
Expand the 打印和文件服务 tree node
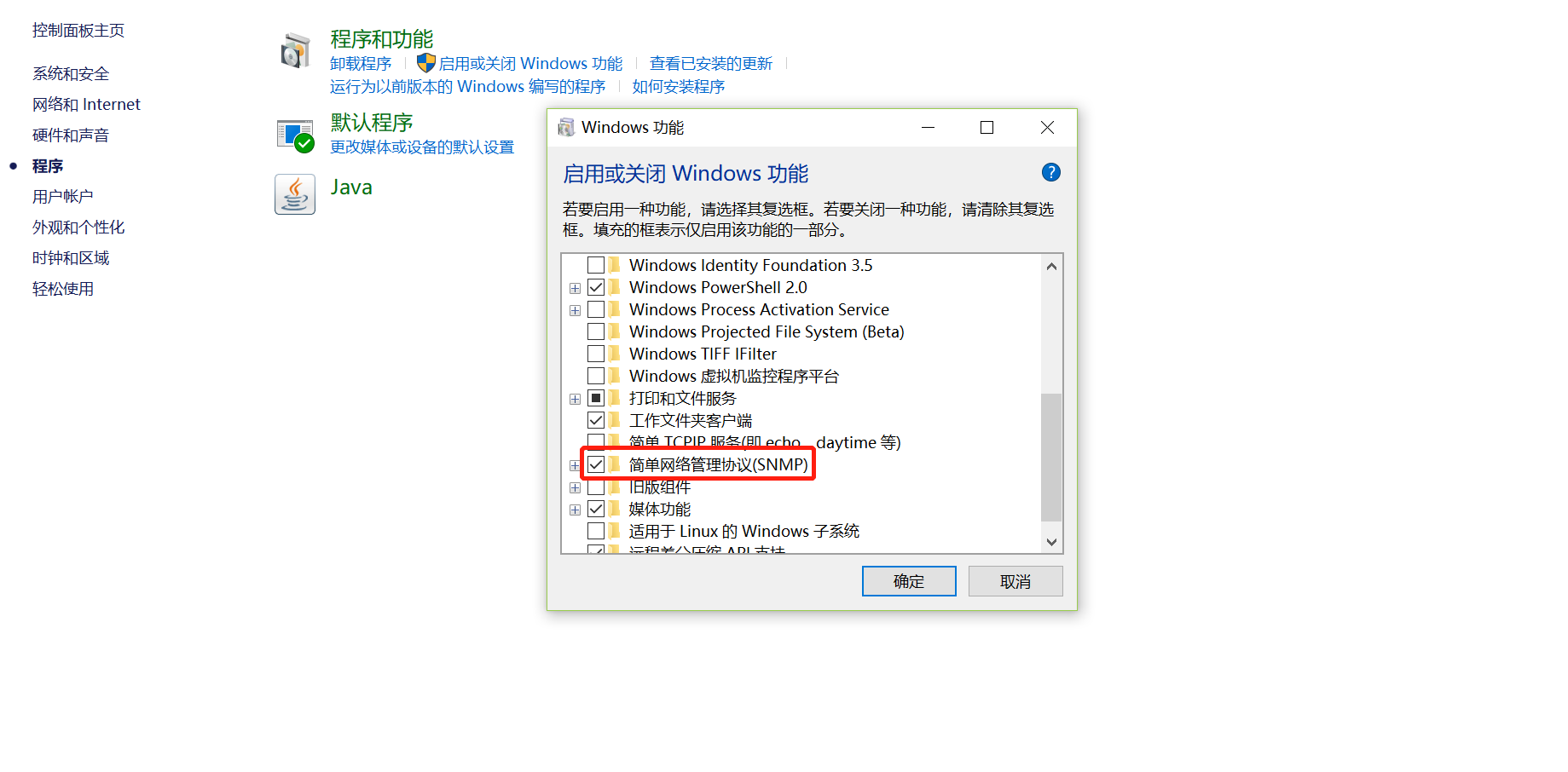click(x=575, y=399)
